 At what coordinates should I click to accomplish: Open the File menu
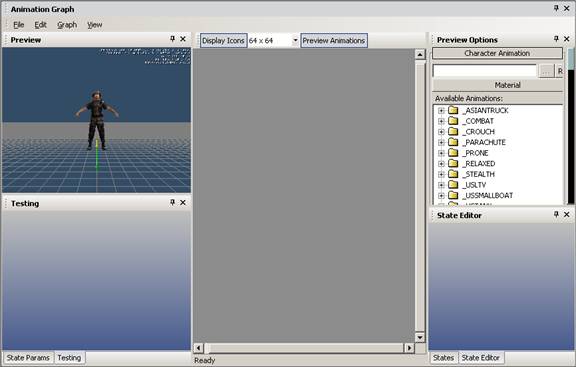point(18,25)
